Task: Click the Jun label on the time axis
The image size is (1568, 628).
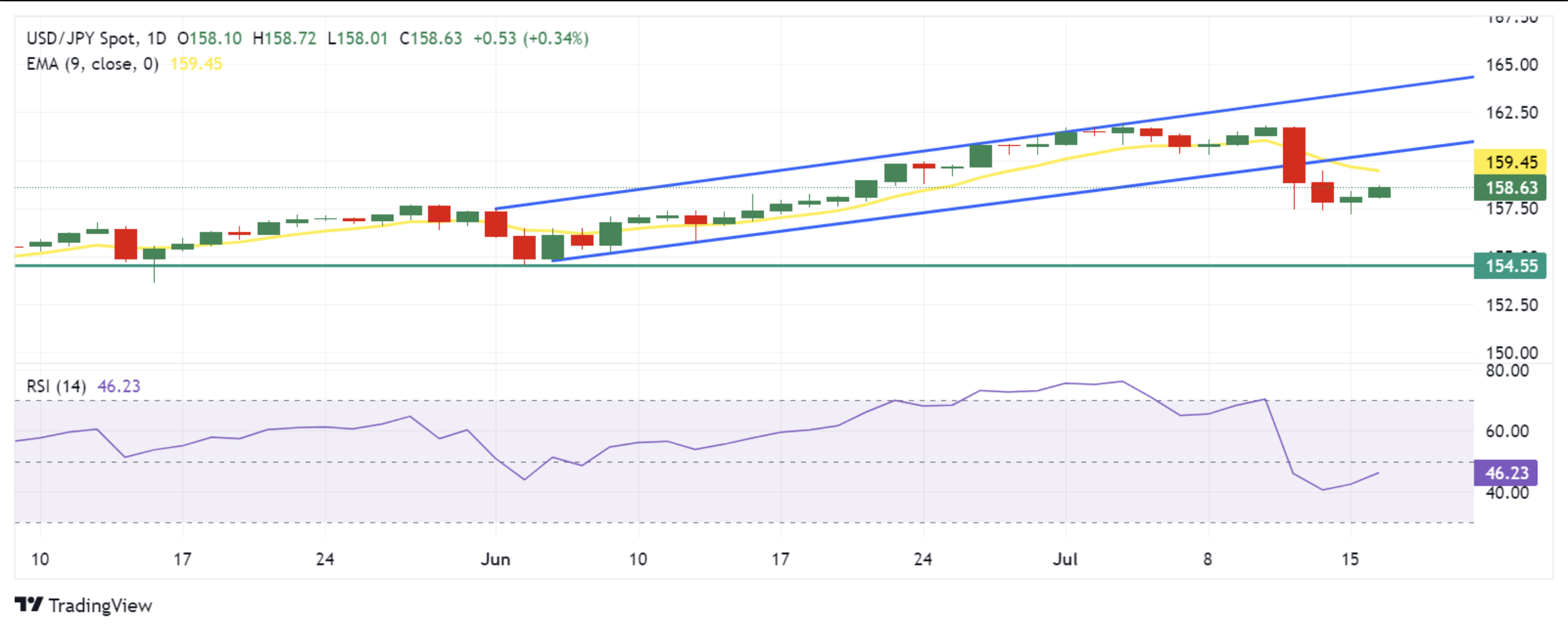Action: pos(495,559)
